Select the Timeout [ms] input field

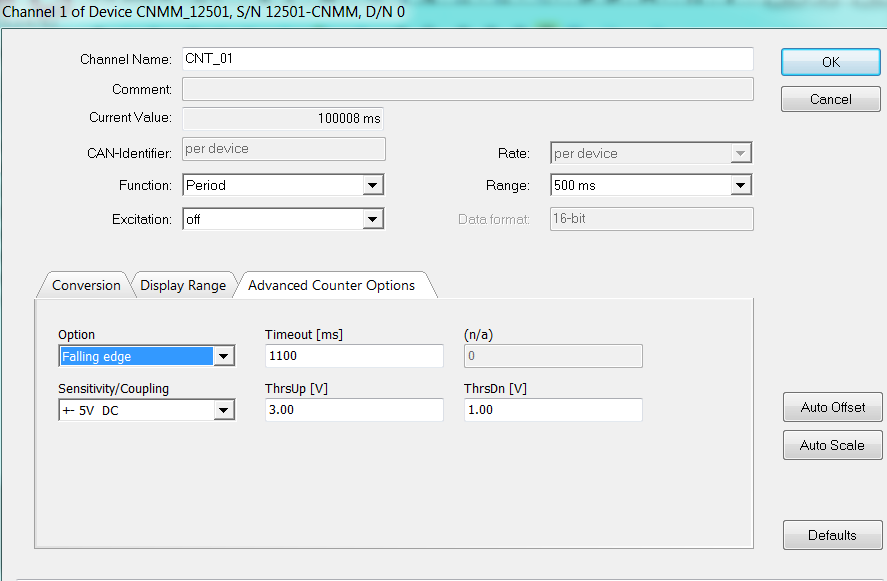[x=353, y=356]
